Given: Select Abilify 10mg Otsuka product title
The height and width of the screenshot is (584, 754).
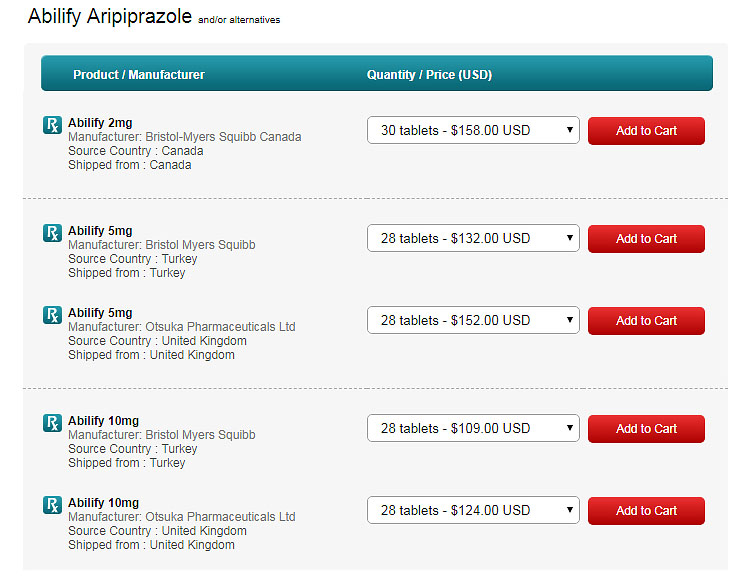Looking at the screenshot, I should tap(103, 503).
